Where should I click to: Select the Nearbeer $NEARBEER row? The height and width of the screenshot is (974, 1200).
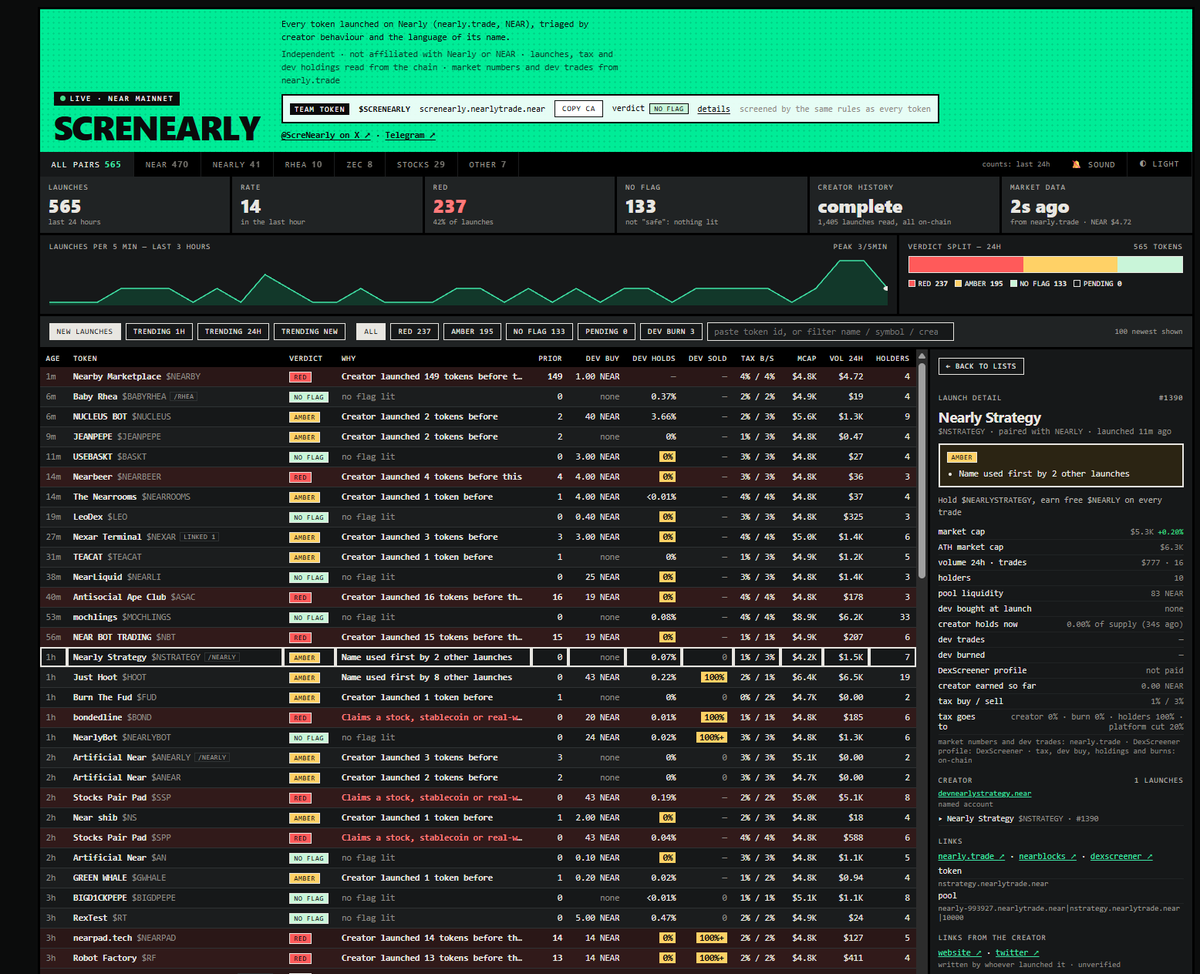pos(478,476)
